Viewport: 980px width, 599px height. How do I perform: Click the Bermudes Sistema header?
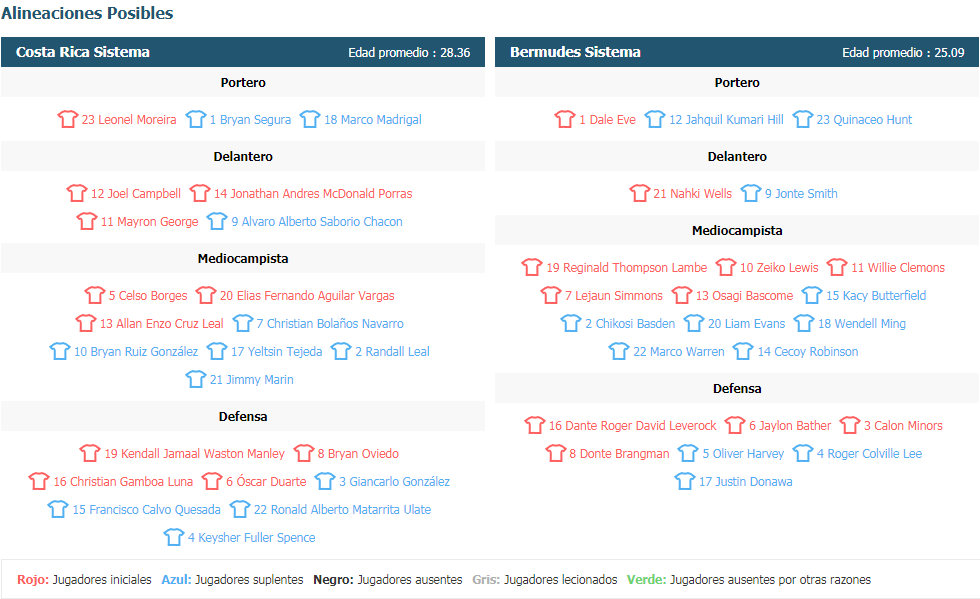pos(737,52)
